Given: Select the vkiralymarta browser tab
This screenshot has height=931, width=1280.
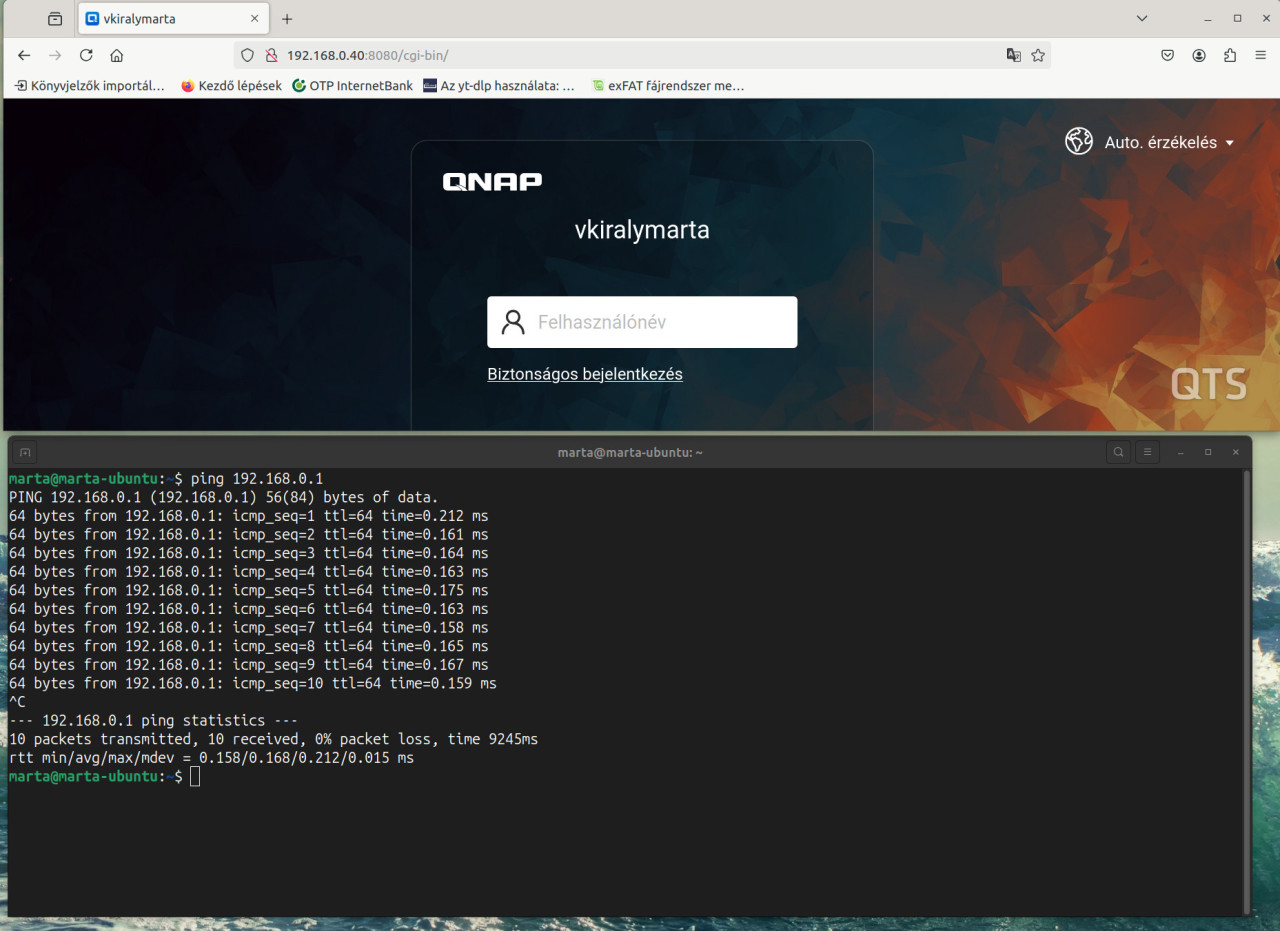Looking at the screenshot, I should 173,18.
